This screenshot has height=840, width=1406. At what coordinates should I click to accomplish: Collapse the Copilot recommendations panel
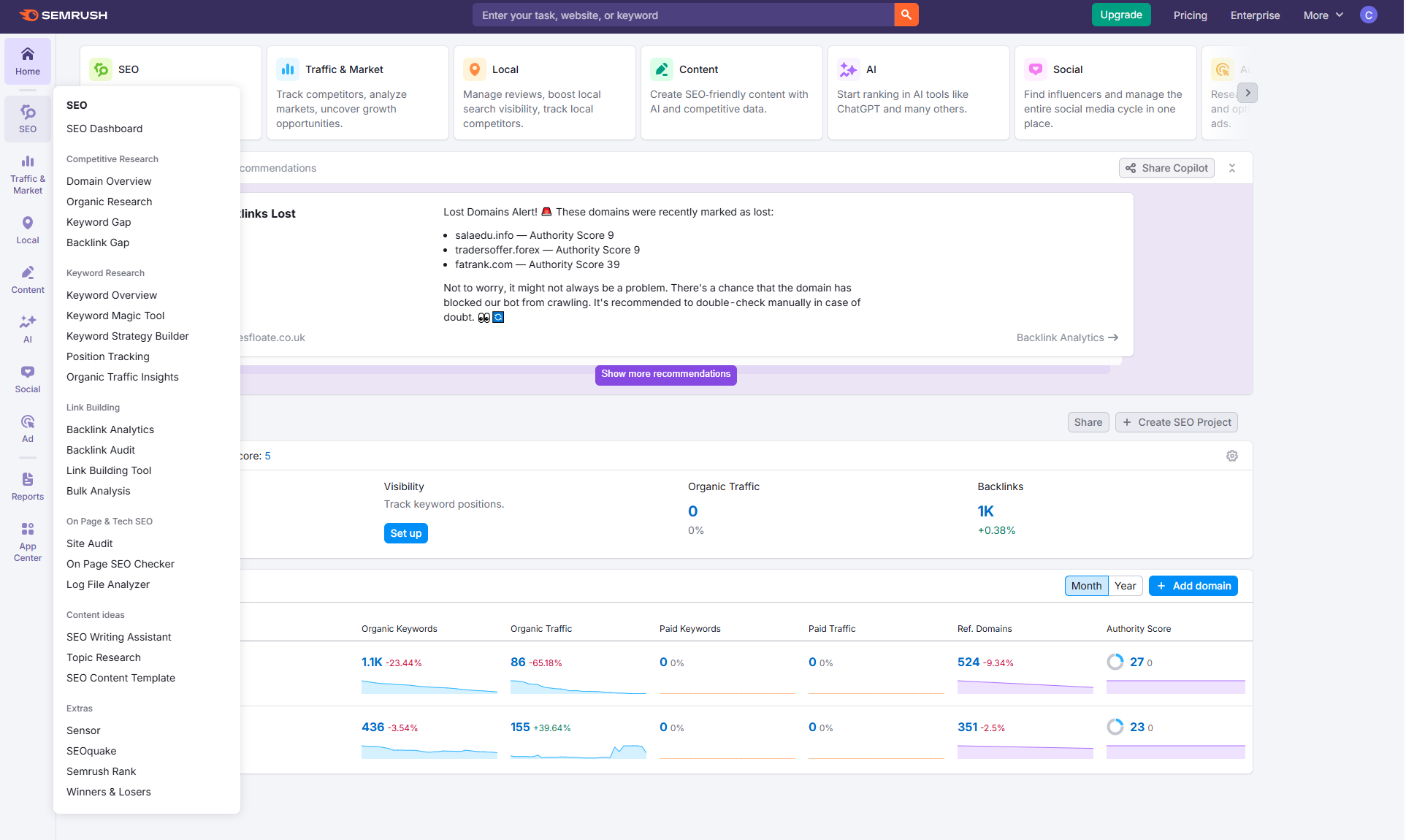click(x=1232, y=168)
